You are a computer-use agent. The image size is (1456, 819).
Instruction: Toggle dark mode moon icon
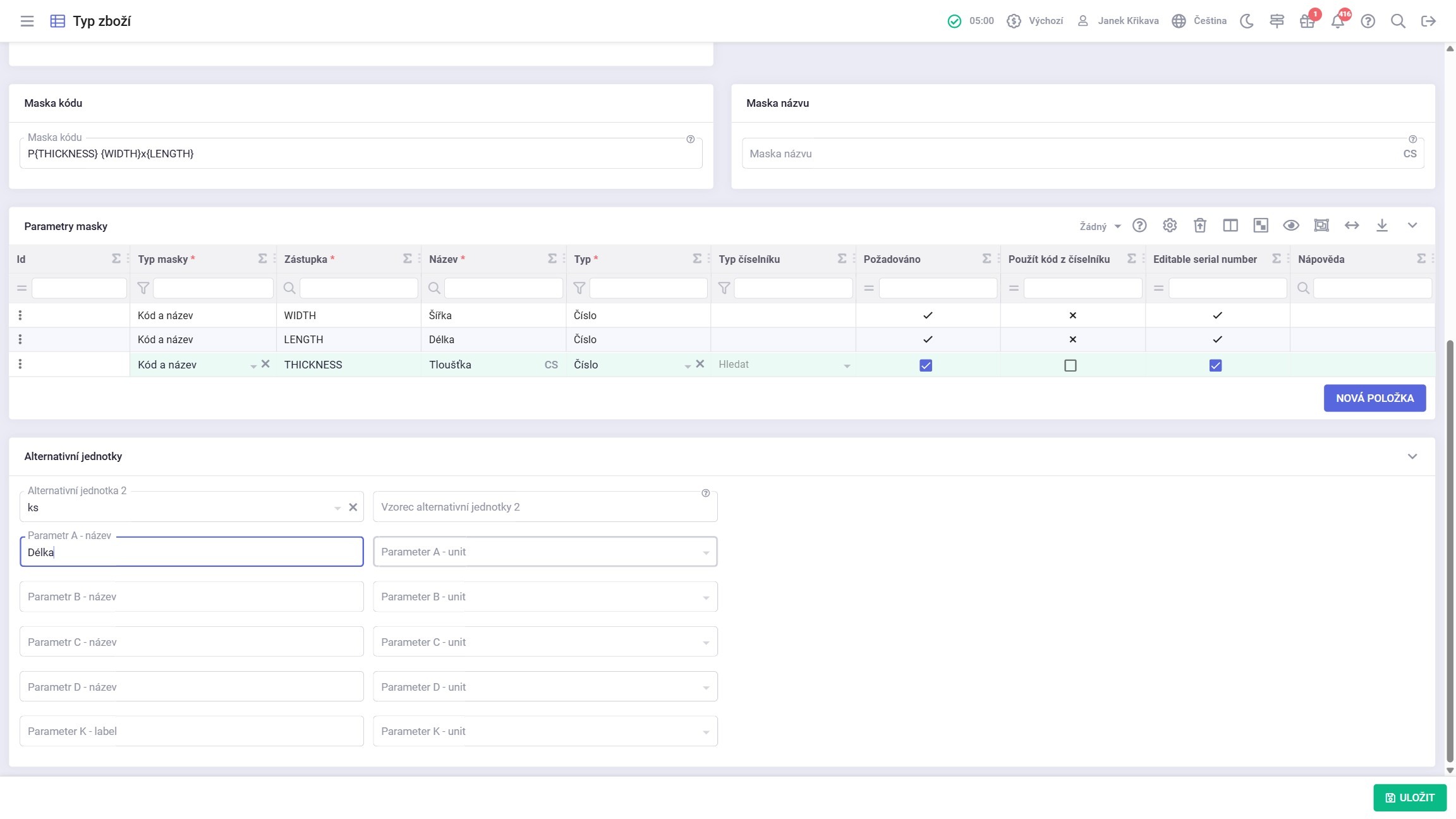(x=1246, y=21)
